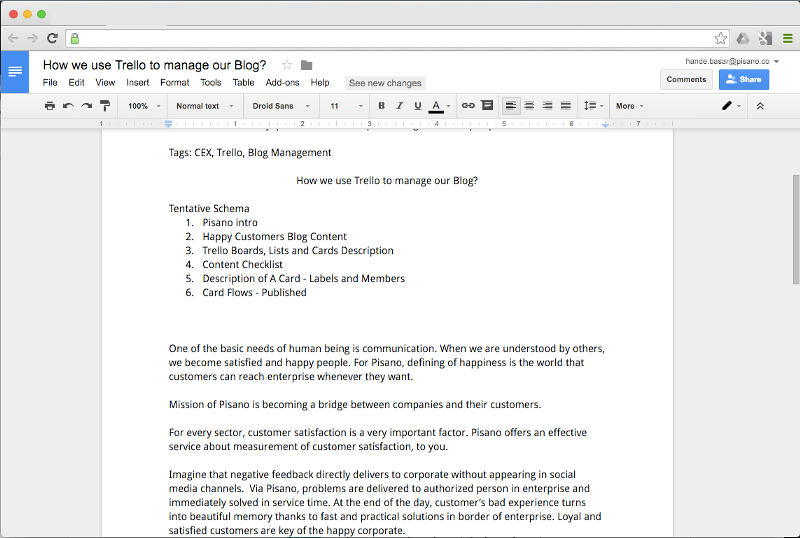Click the text 'Tentative Schema'

[209, 208]
